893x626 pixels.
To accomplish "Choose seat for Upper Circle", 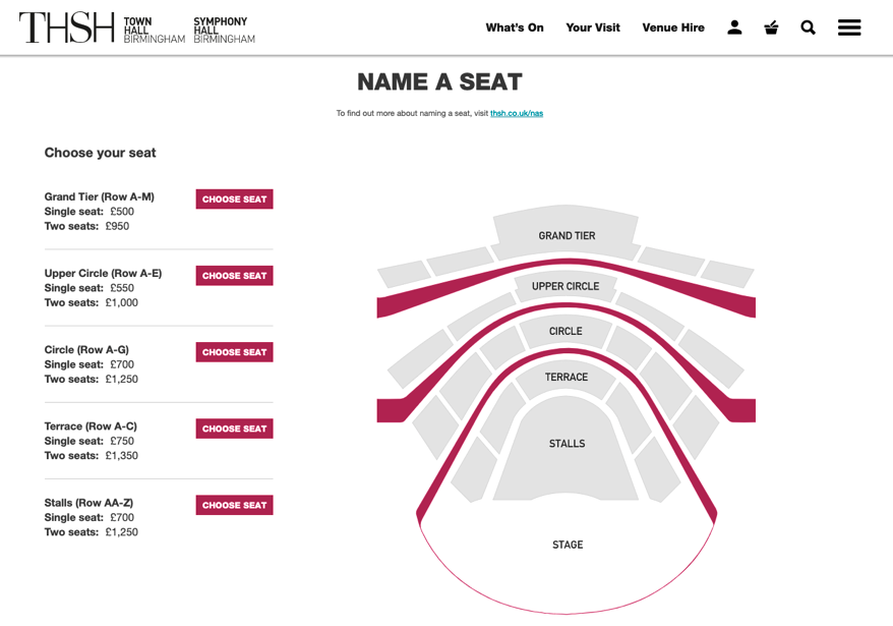I will [235, 276].
